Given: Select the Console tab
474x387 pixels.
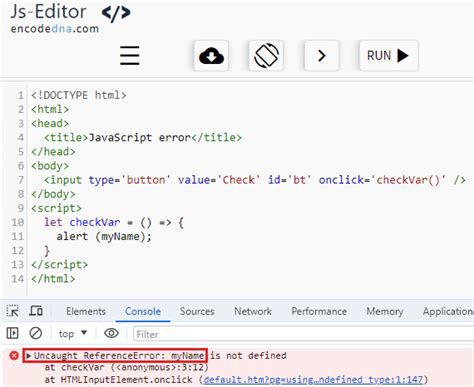Looking at the screenshot, I should (x=143, y=311).
